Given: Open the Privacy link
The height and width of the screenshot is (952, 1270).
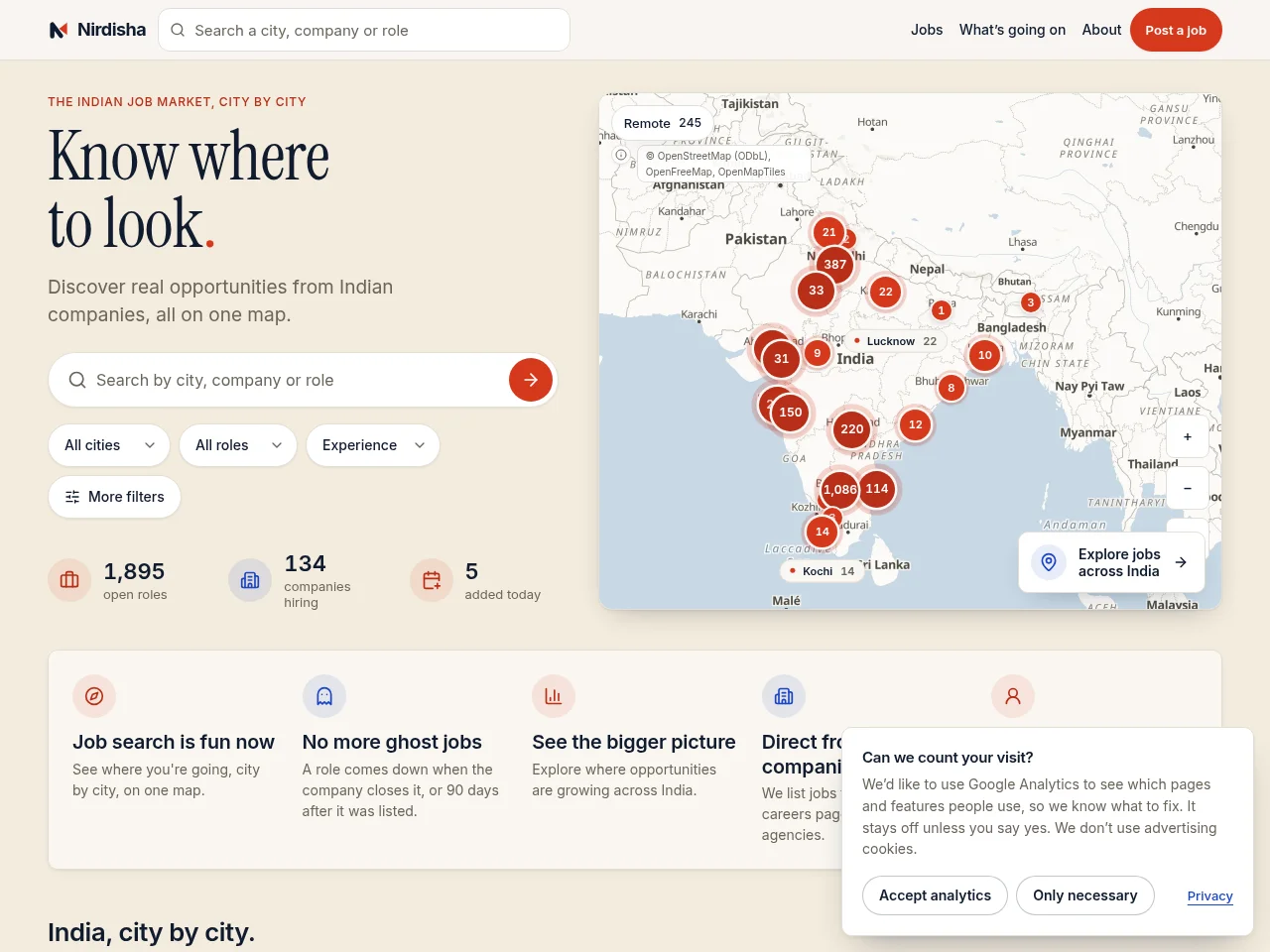Looking at the screenshot, I should coord(1209,895).
